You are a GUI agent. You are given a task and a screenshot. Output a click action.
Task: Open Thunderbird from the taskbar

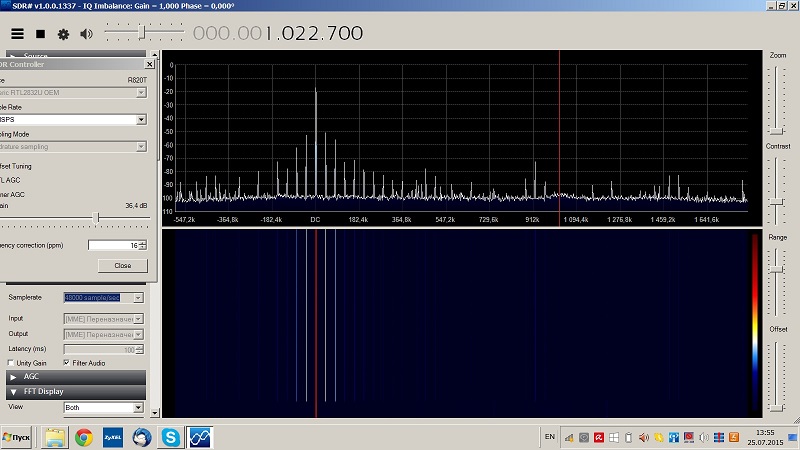point(142,438)
